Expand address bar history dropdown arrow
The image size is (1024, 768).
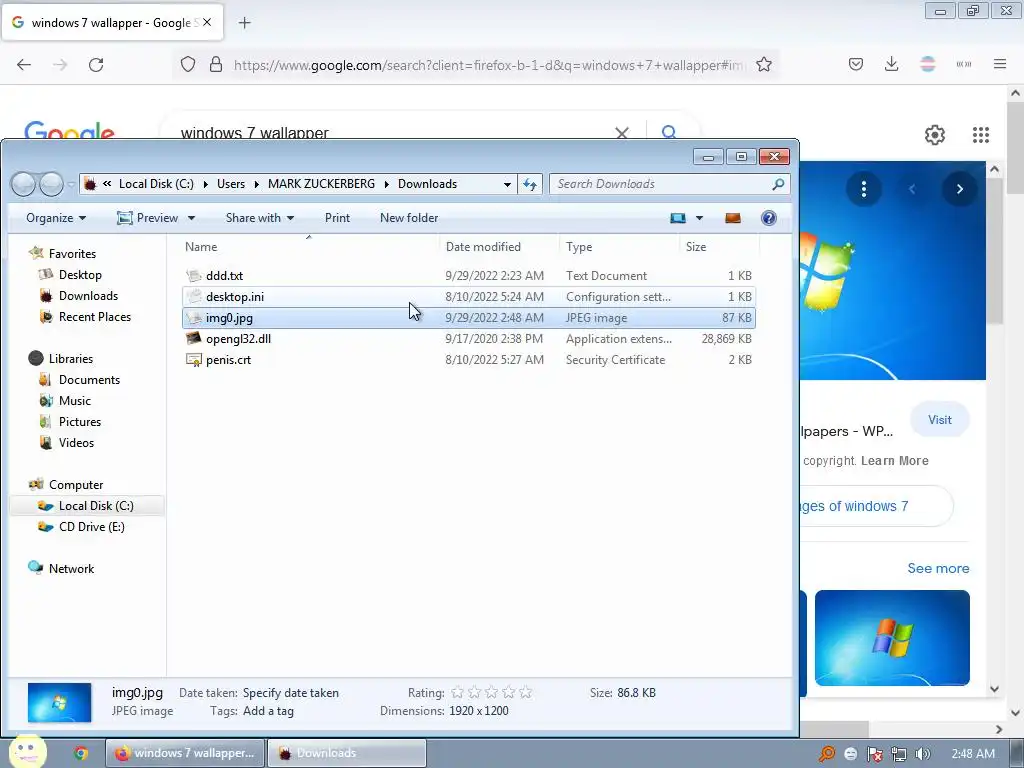pyautogui.click(x=507, y=184)
